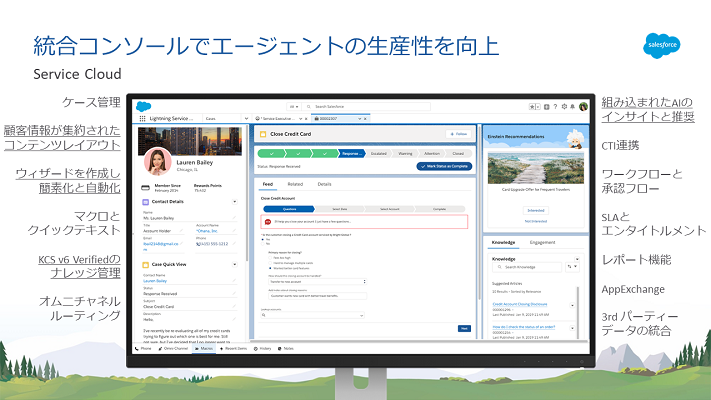Click the Contact Details purple icon

pos(146,202)
